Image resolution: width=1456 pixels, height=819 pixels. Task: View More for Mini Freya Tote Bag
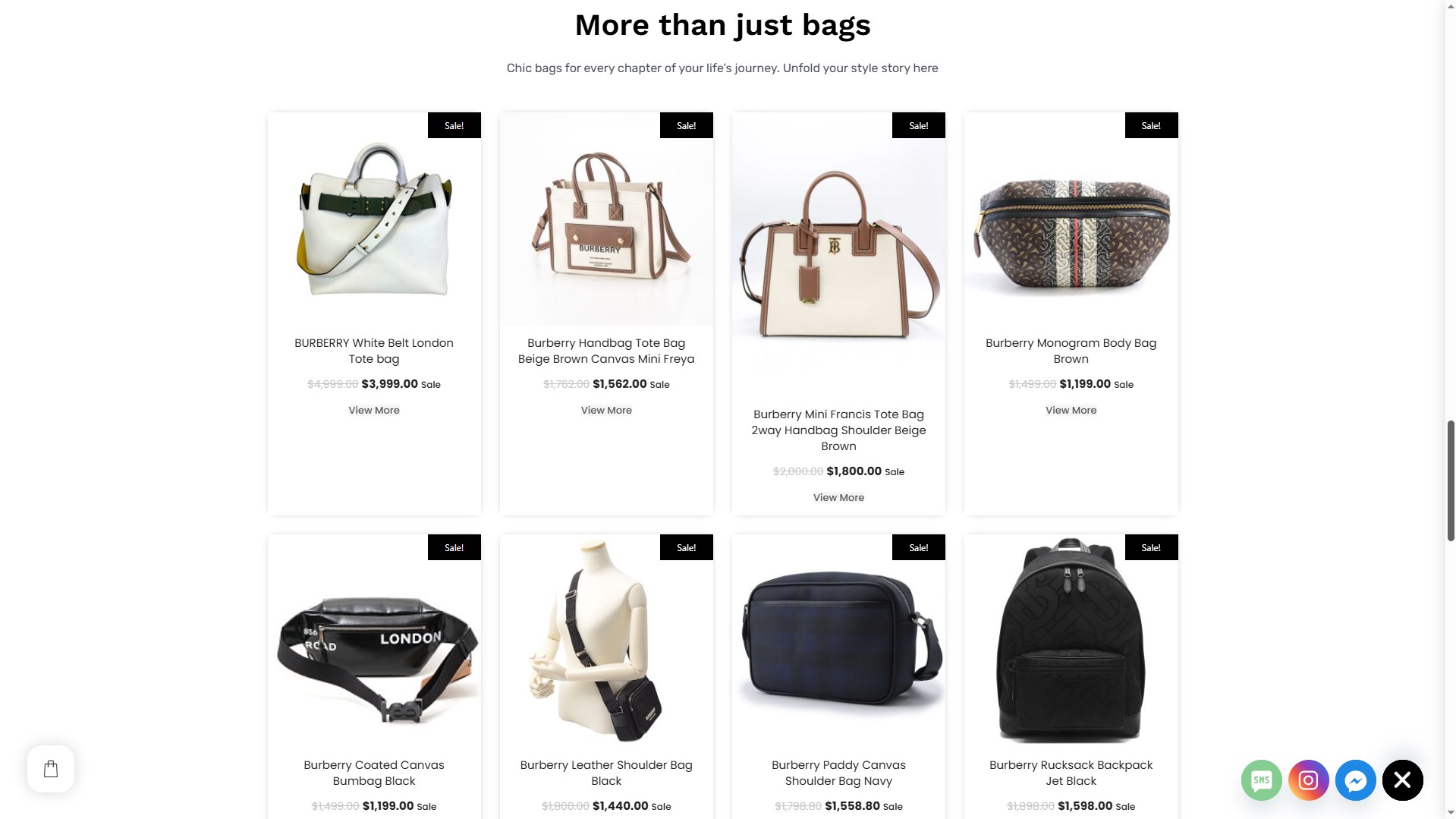(606, 411)
